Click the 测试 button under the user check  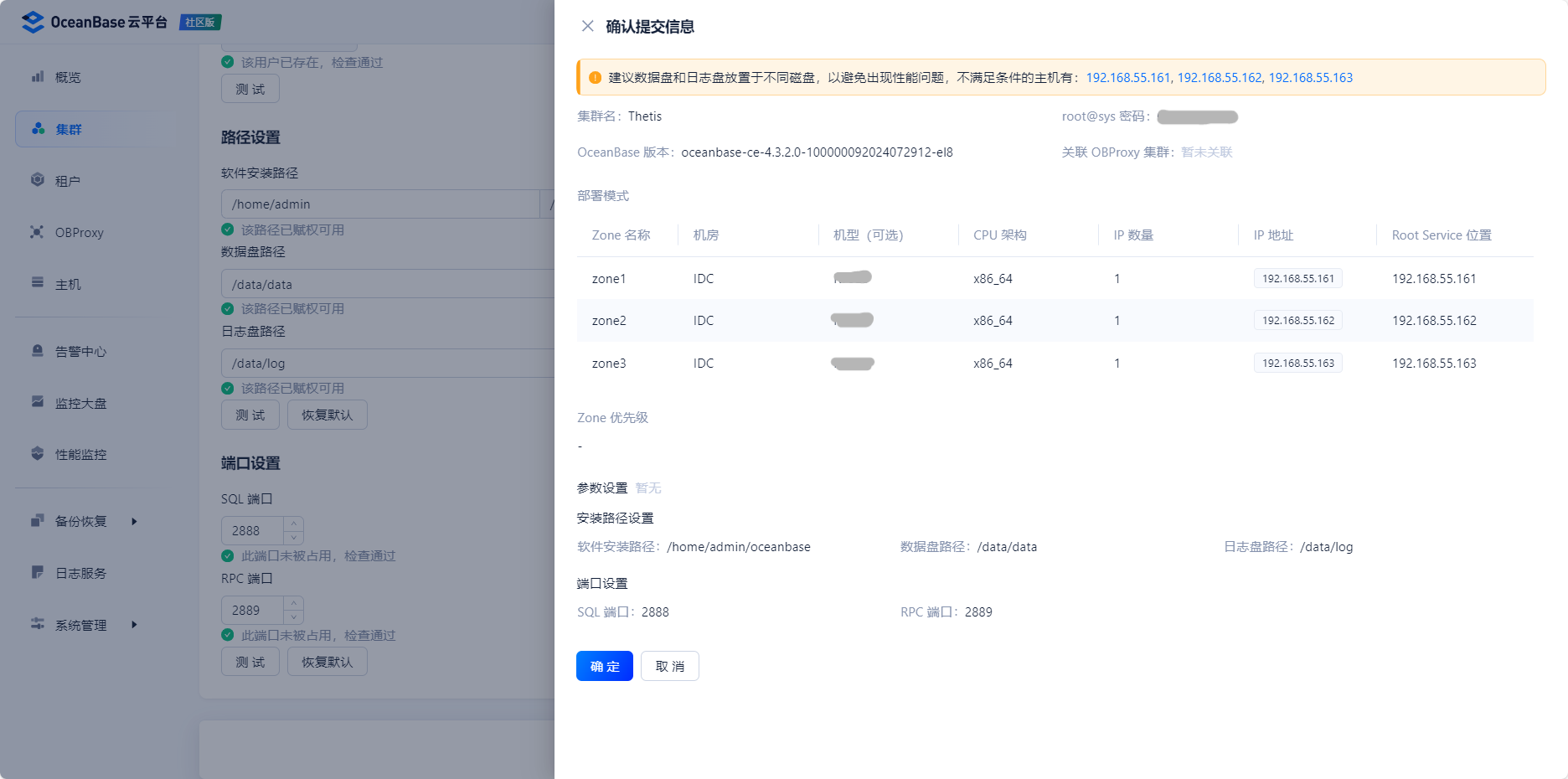point(250,89)
